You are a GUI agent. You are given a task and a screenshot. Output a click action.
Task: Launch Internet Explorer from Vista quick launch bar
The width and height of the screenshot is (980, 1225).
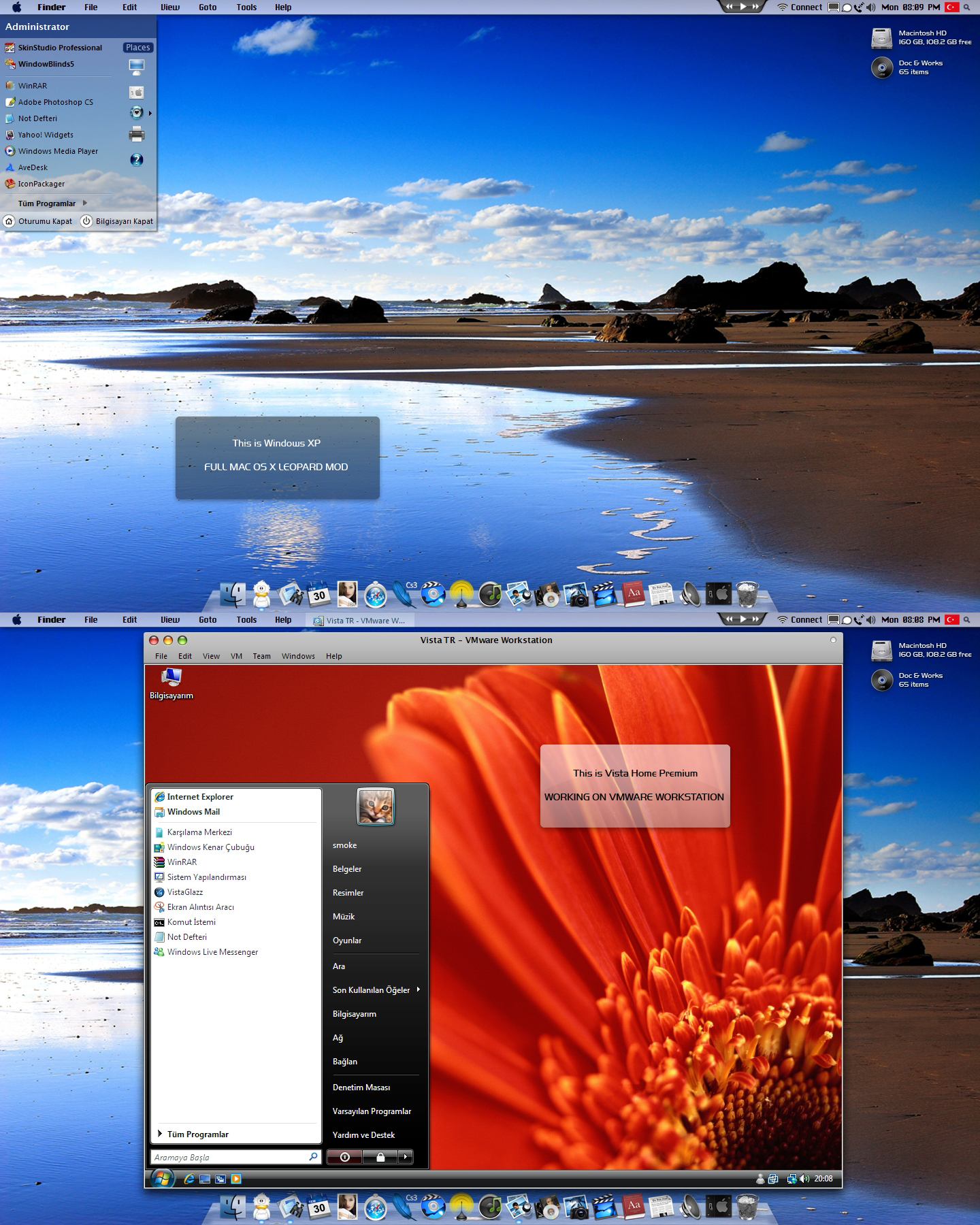click(x=189, y=1179)
